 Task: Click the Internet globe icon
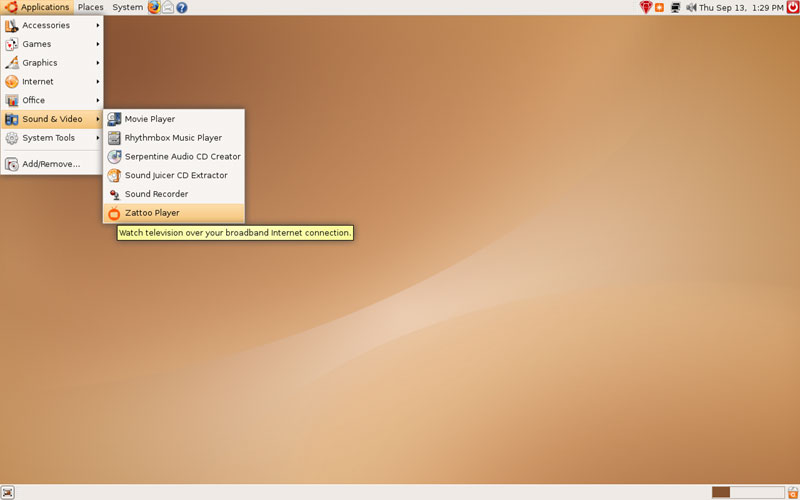coord(12,82)
